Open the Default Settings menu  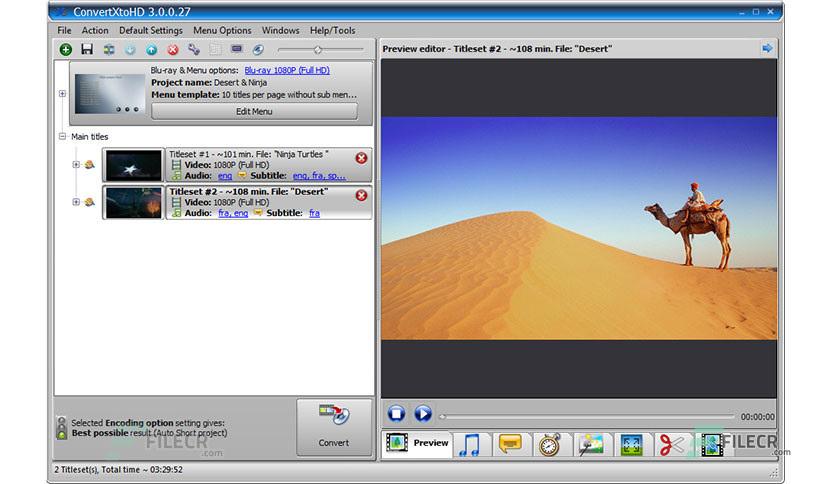coord(151,30)
